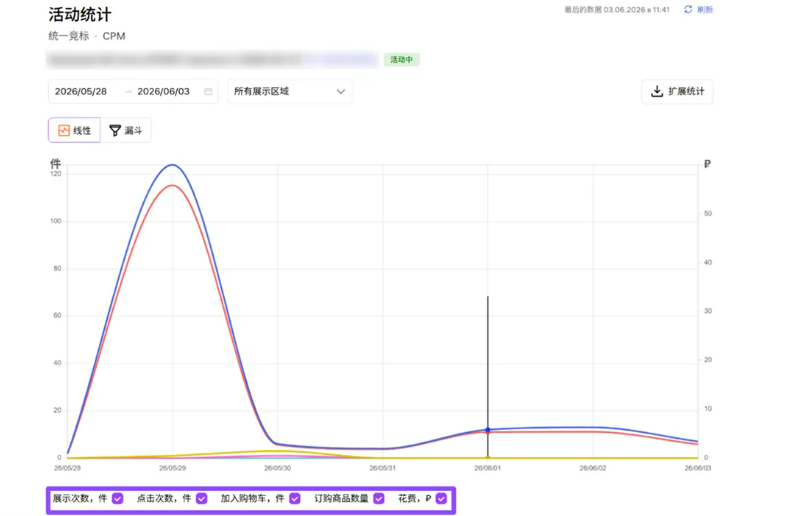Click the 订购商品数量 legend label
The width and height of the screenshot is (795, 516).
(341, 498)
